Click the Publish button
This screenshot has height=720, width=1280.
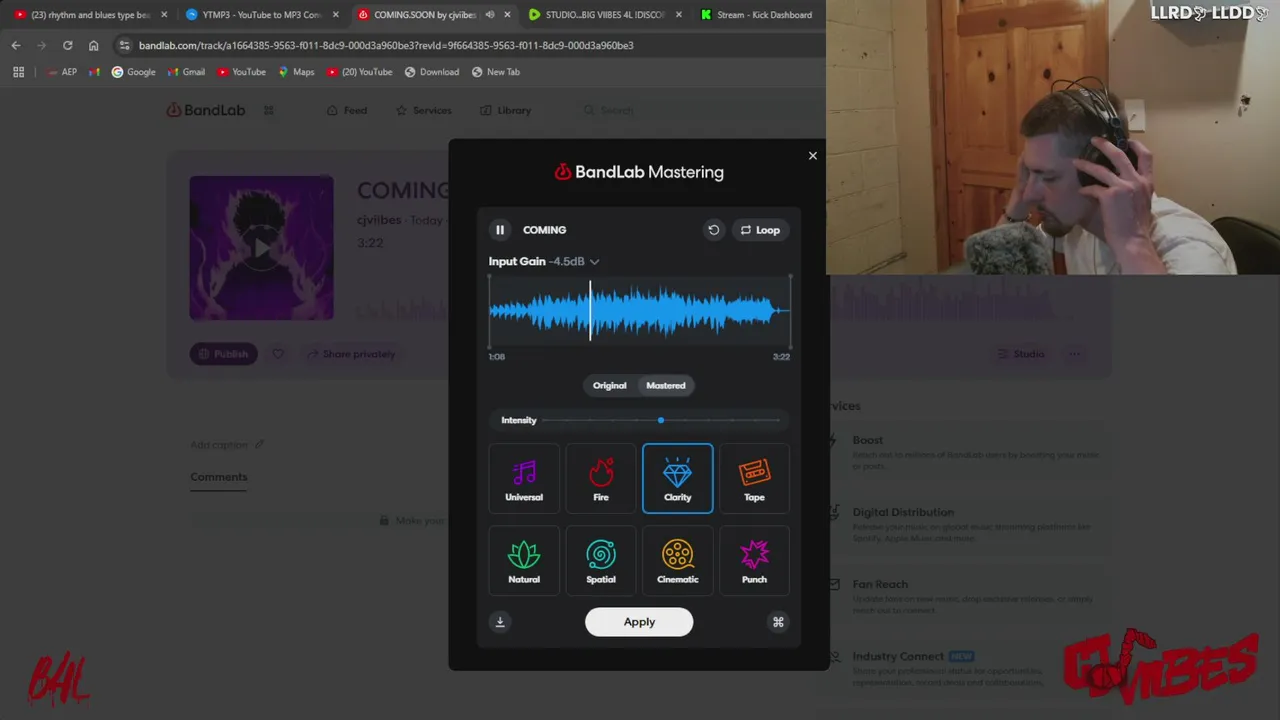(224, 354)
